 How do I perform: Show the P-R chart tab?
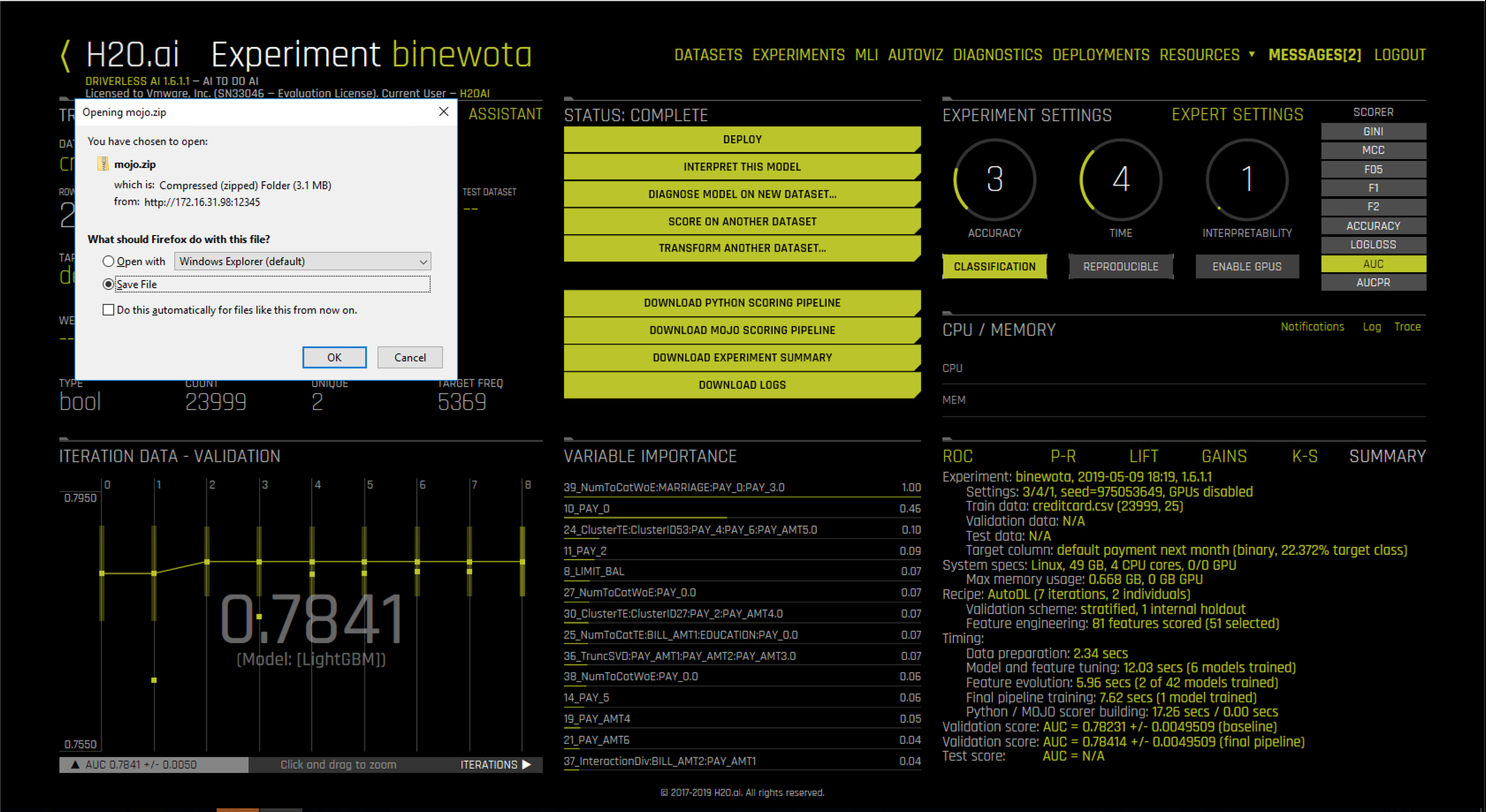point(1063,457)
